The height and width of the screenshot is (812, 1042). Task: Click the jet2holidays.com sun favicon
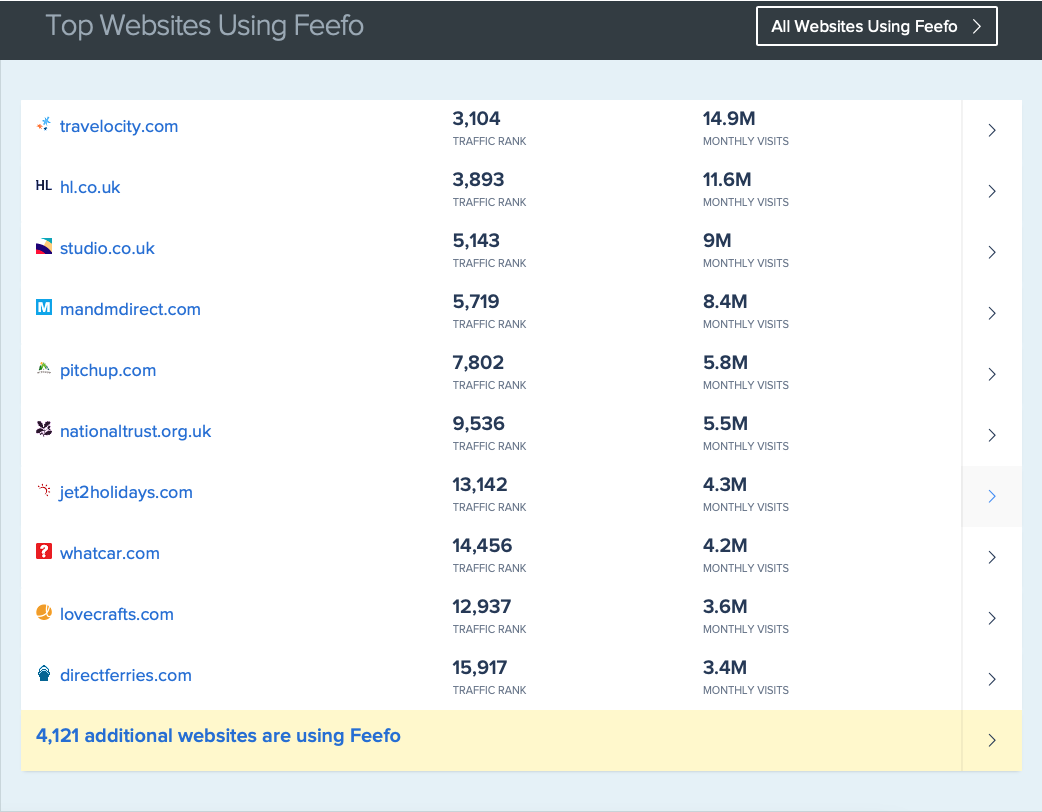click(x=44, y=490)
